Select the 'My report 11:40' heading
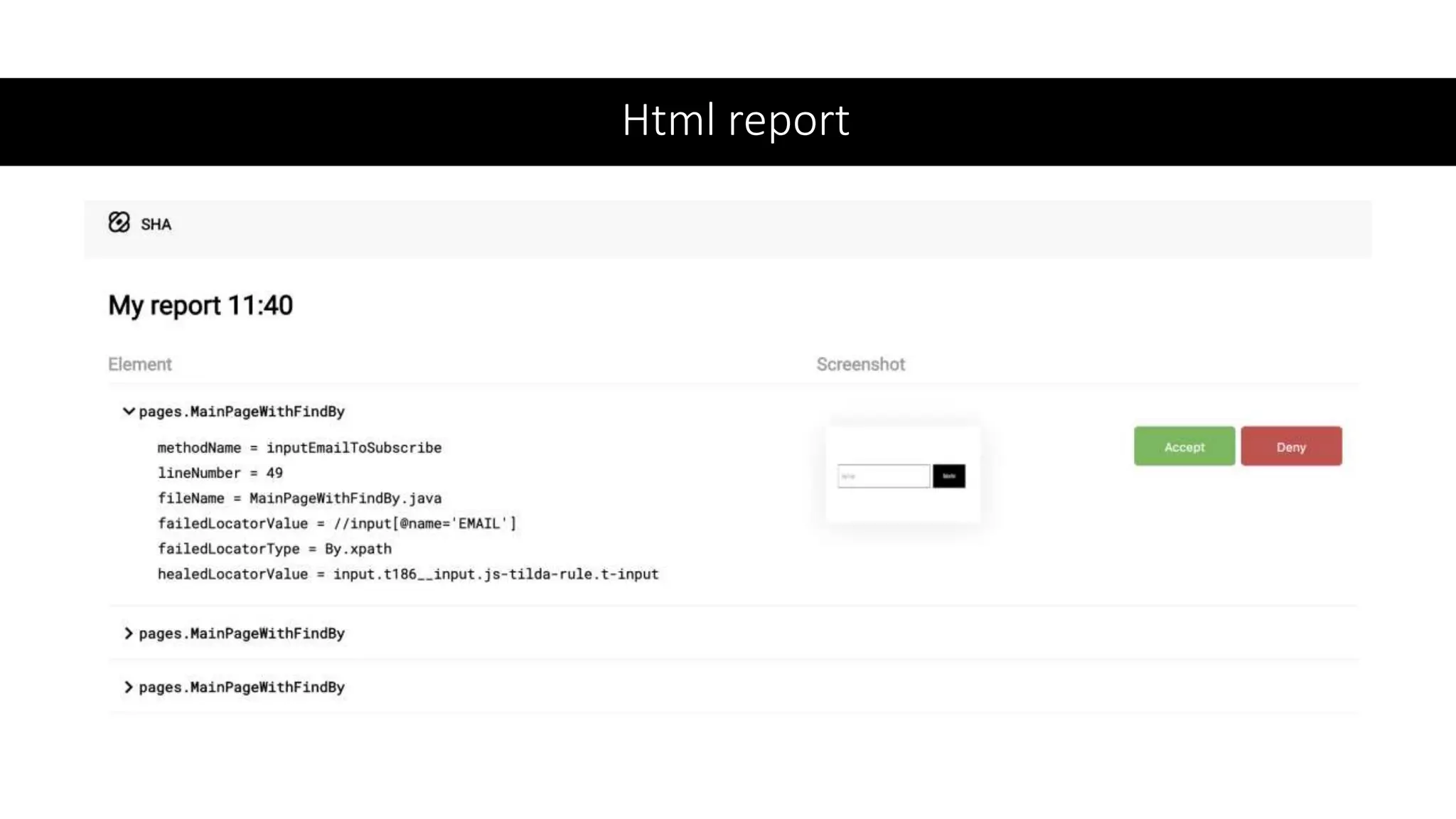This screenshot has width=1456, height=819. pyautogui.click(x=200, y=306)
